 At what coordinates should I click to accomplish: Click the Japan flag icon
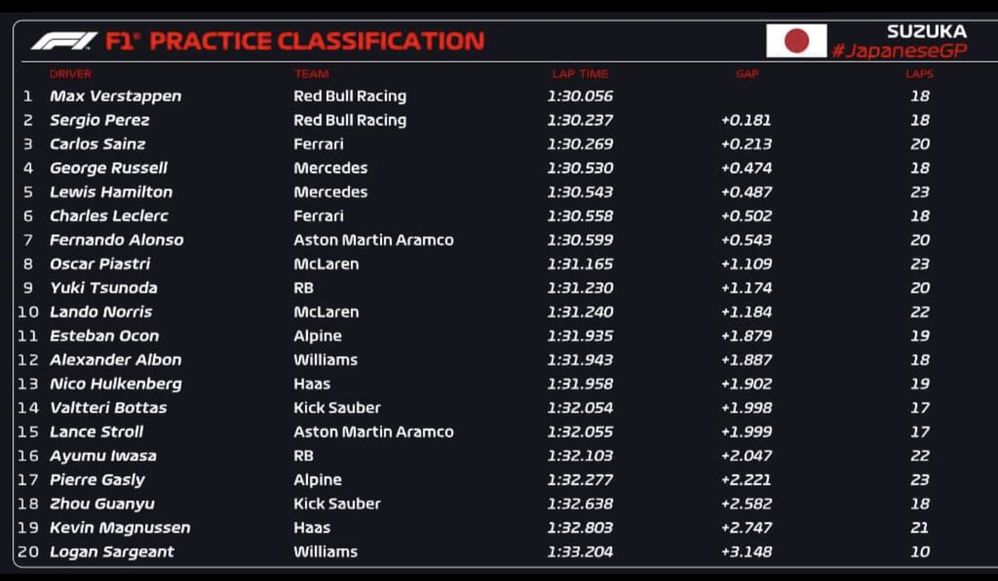tap(796, 41)
